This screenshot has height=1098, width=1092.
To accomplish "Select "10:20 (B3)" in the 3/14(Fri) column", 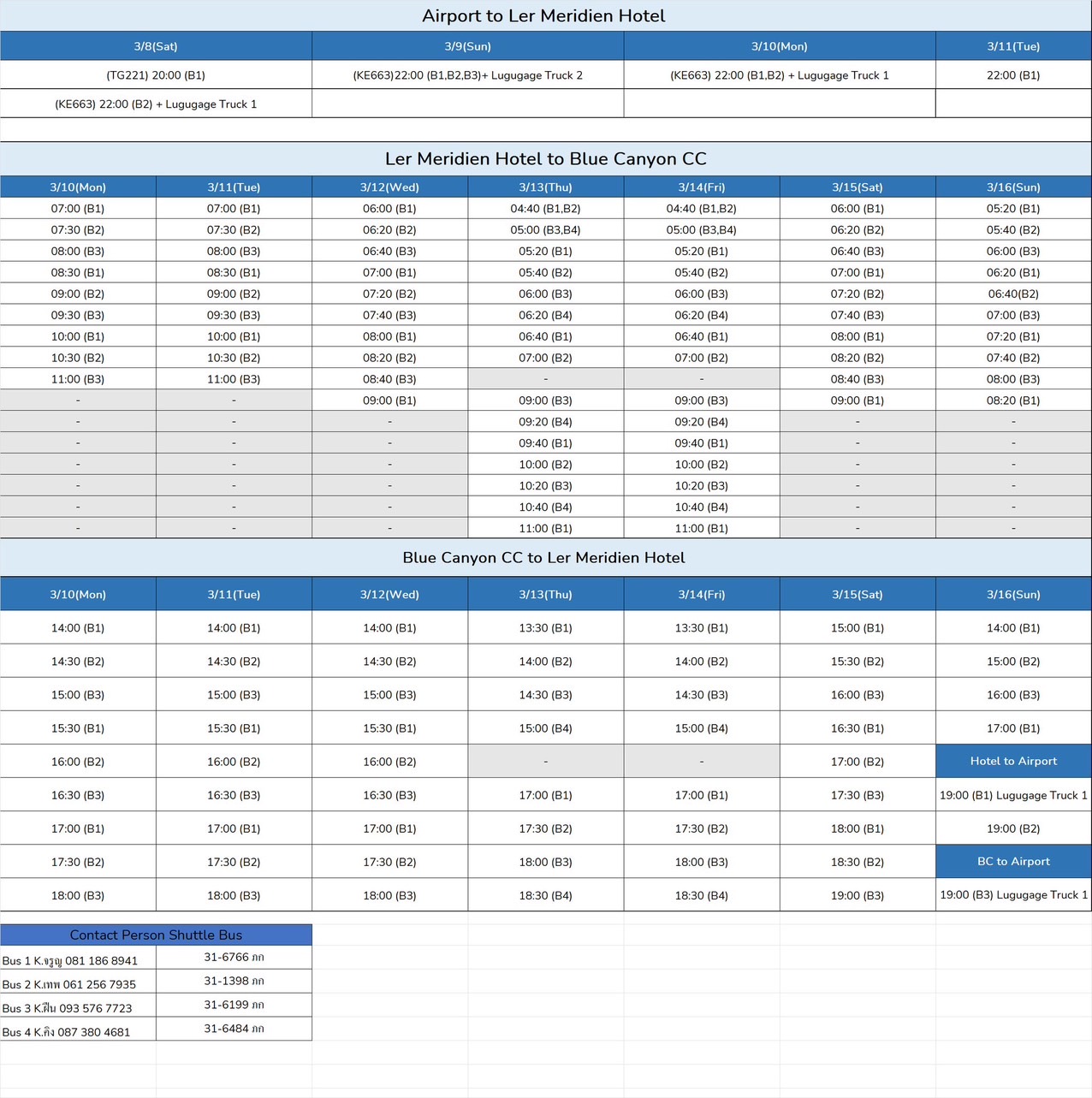I will [702, 486].
